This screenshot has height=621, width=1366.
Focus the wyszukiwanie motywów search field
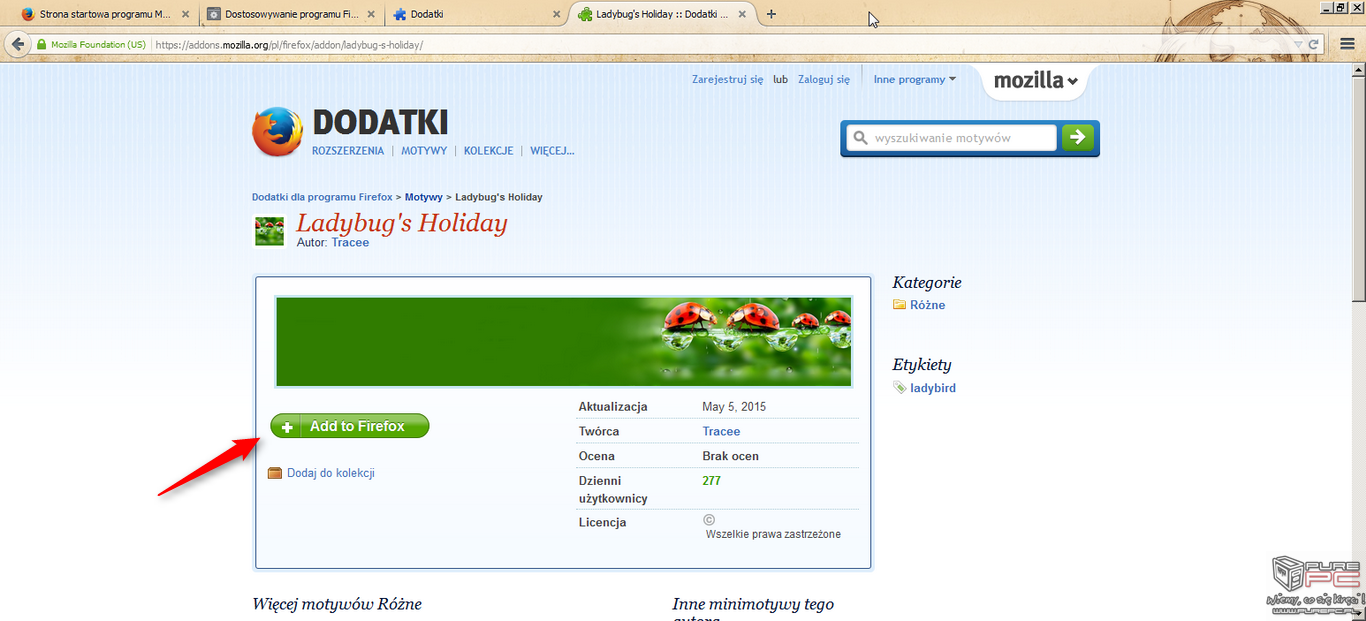coord(961,137)
